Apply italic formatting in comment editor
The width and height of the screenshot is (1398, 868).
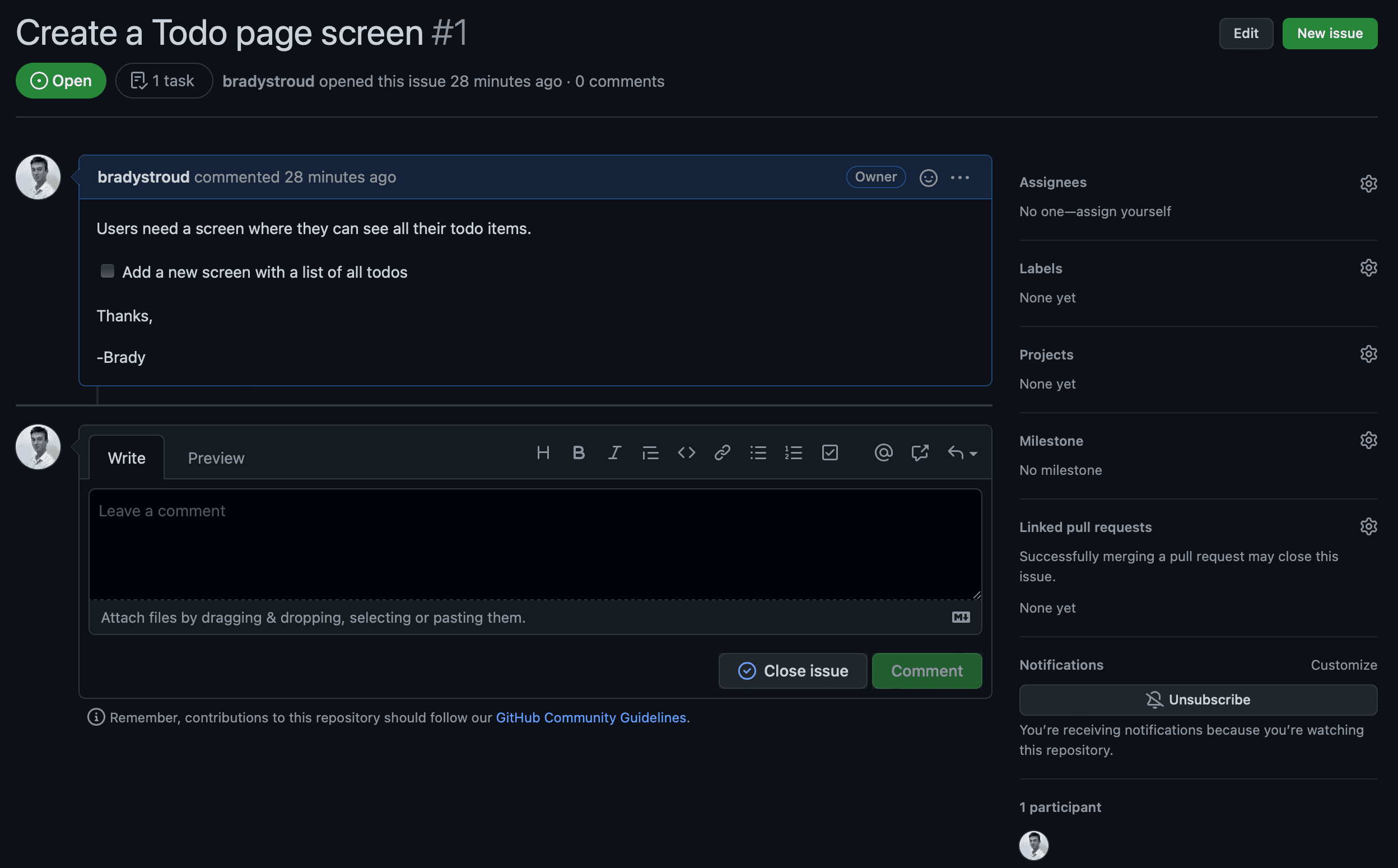(x=614, y=453)
